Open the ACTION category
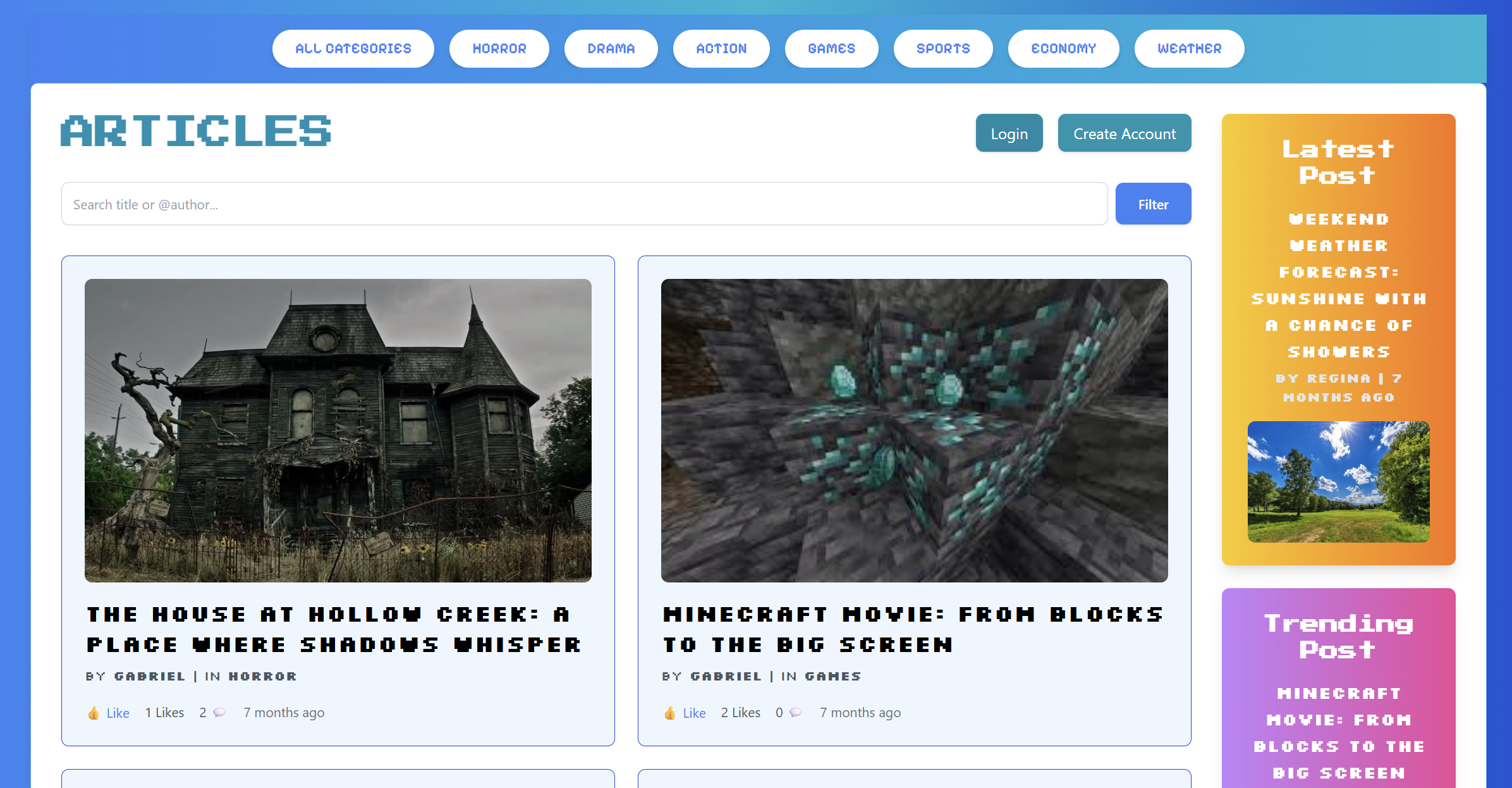Screen dimensions: 1512x788 click(721, 48)
